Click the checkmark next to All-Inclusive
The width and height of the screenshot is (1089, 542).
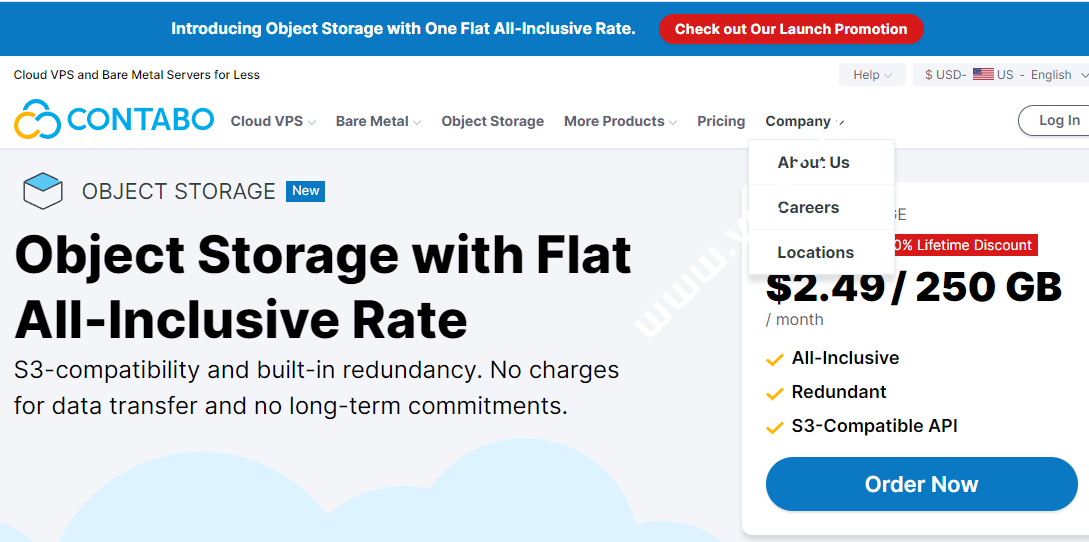[774, 359]
